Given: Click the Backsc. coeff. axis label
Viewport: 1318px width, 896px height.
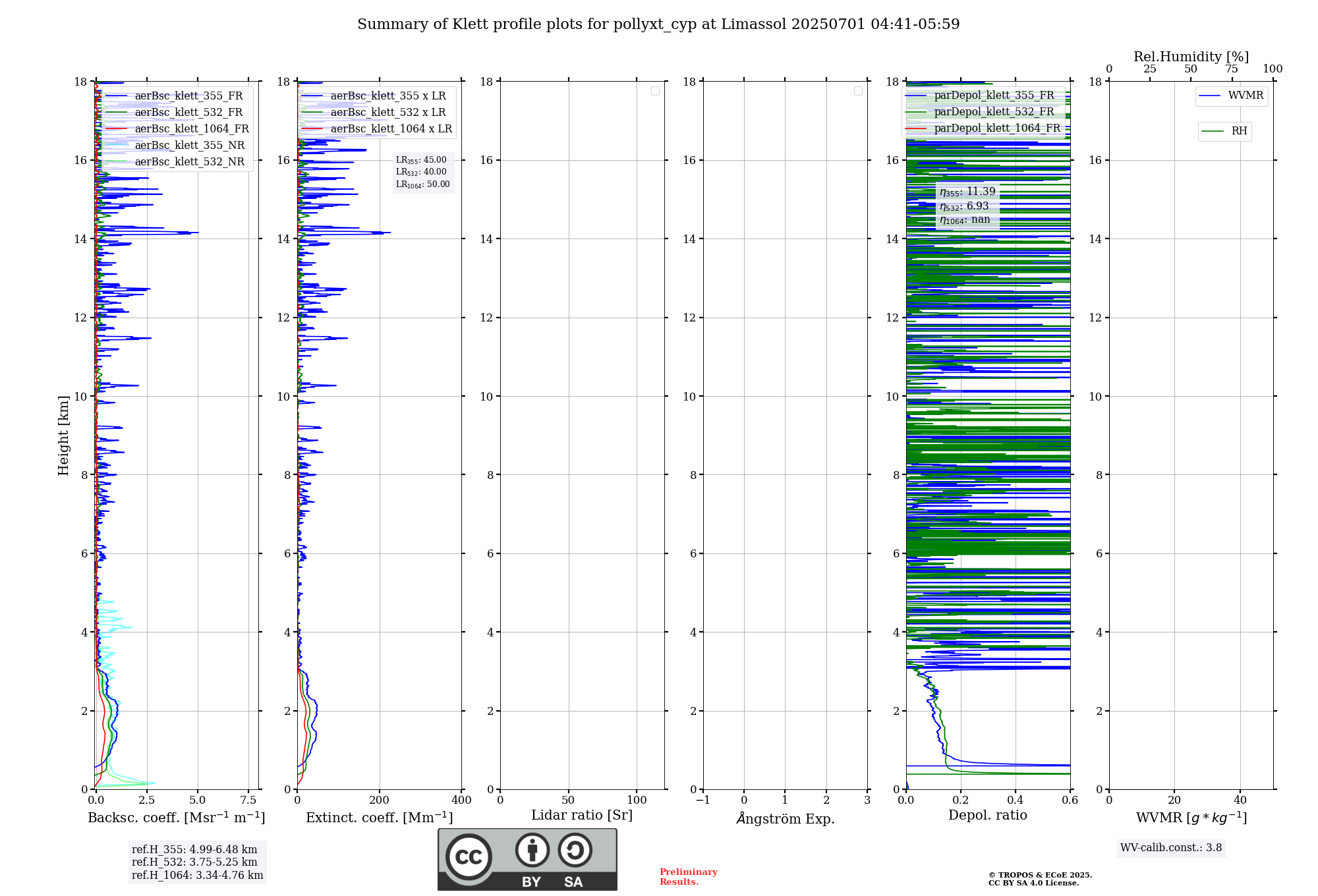Looking at the screenshot, I should point(177,818).
